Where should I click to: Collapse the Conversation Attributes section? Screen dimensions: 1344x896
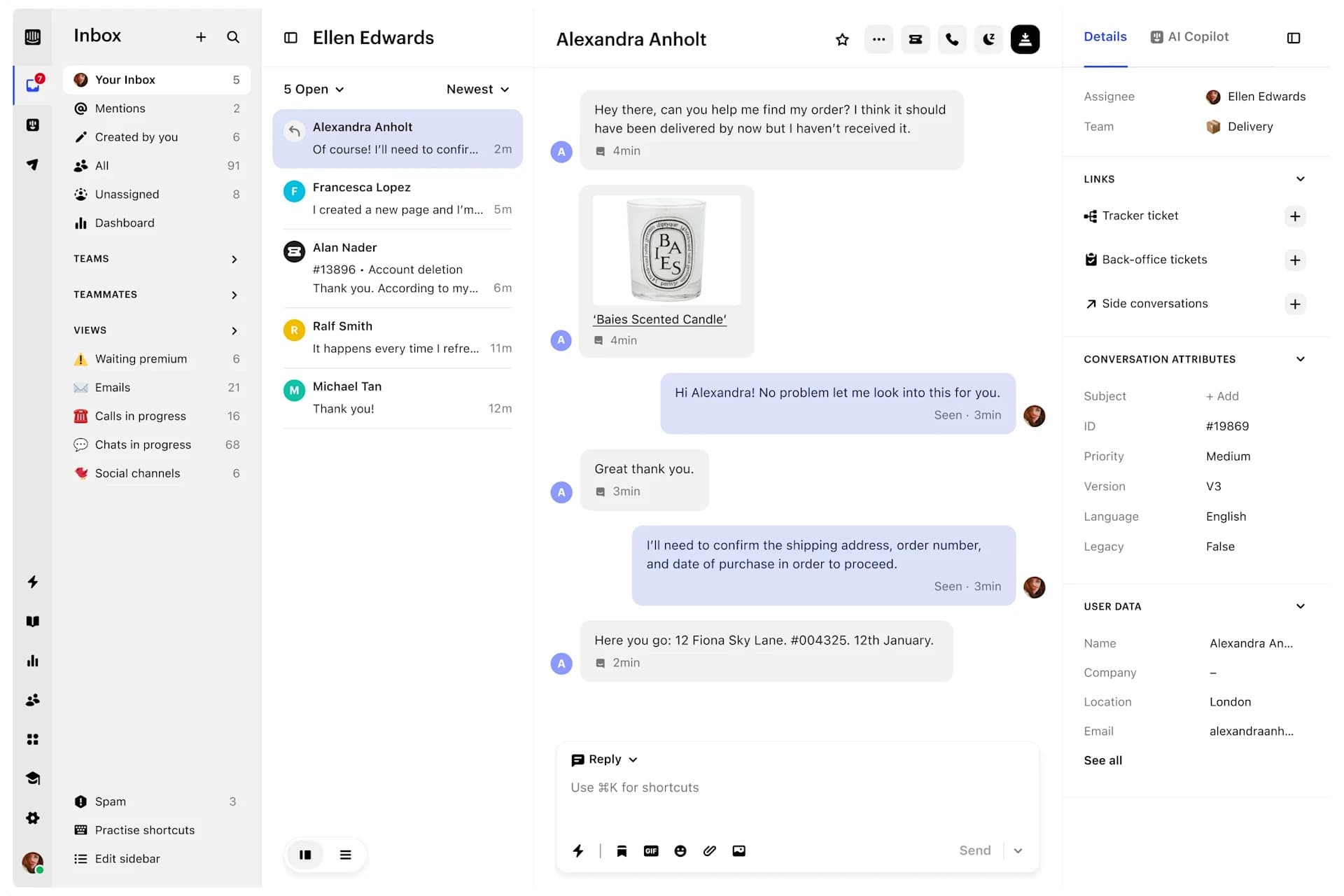pyautogui.click(x=1301, y=359)
